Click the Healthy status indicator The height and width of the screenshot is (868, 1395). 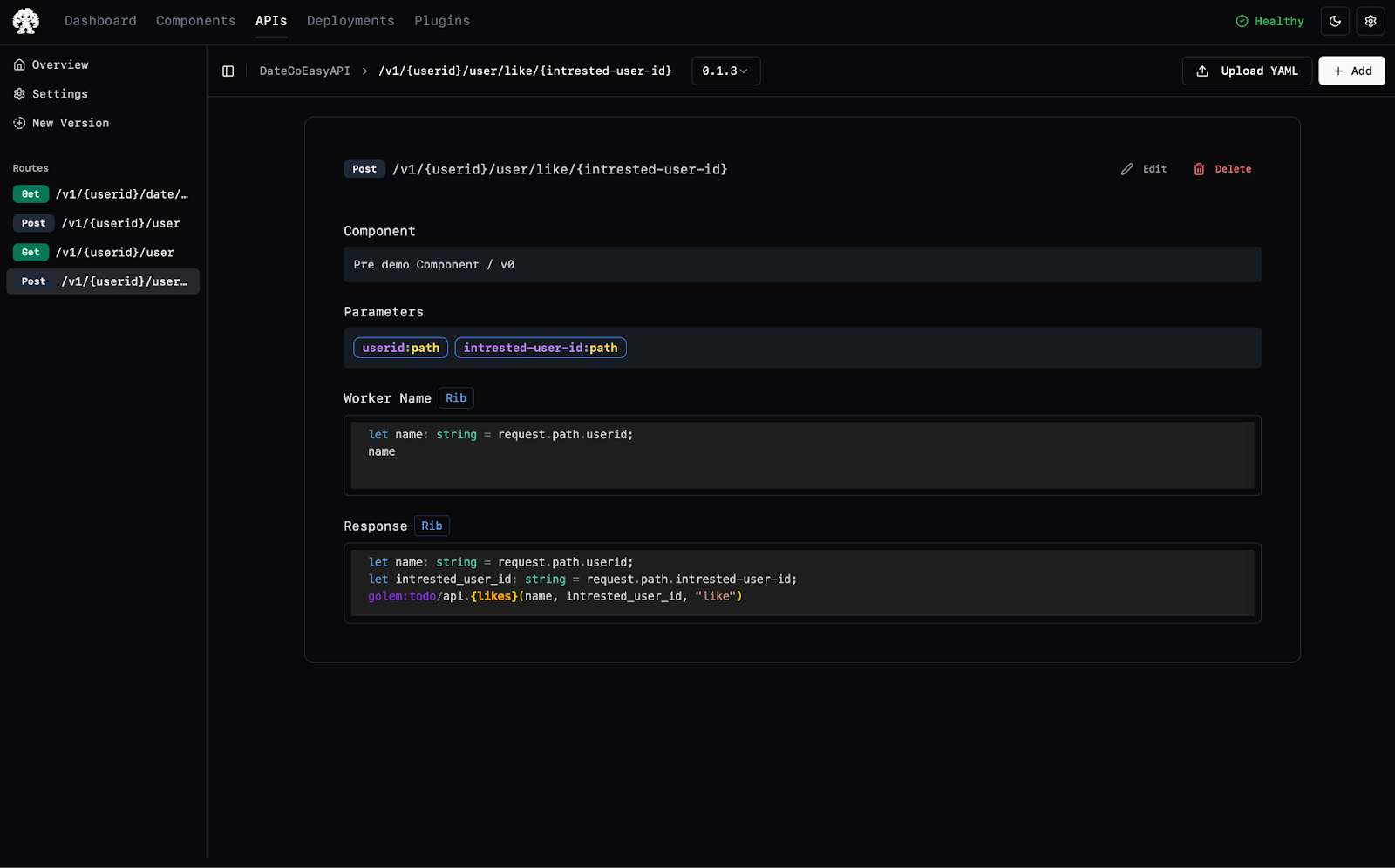pos(1270,21)
